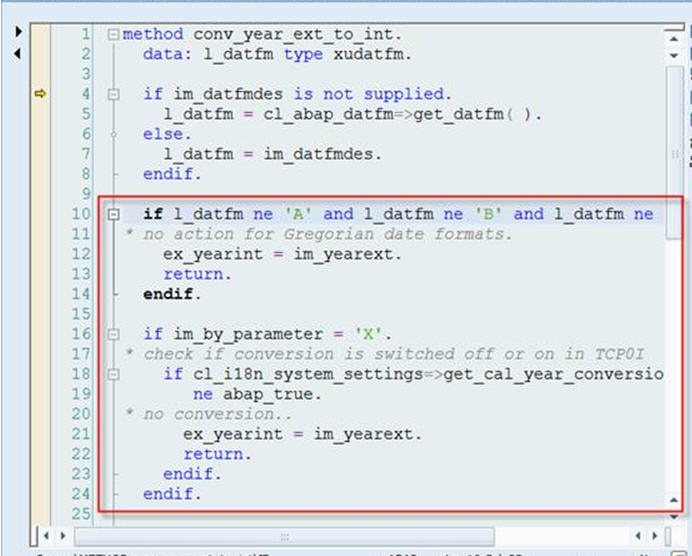Click vertical scrollbar down arrow near top

click(674, 56)
